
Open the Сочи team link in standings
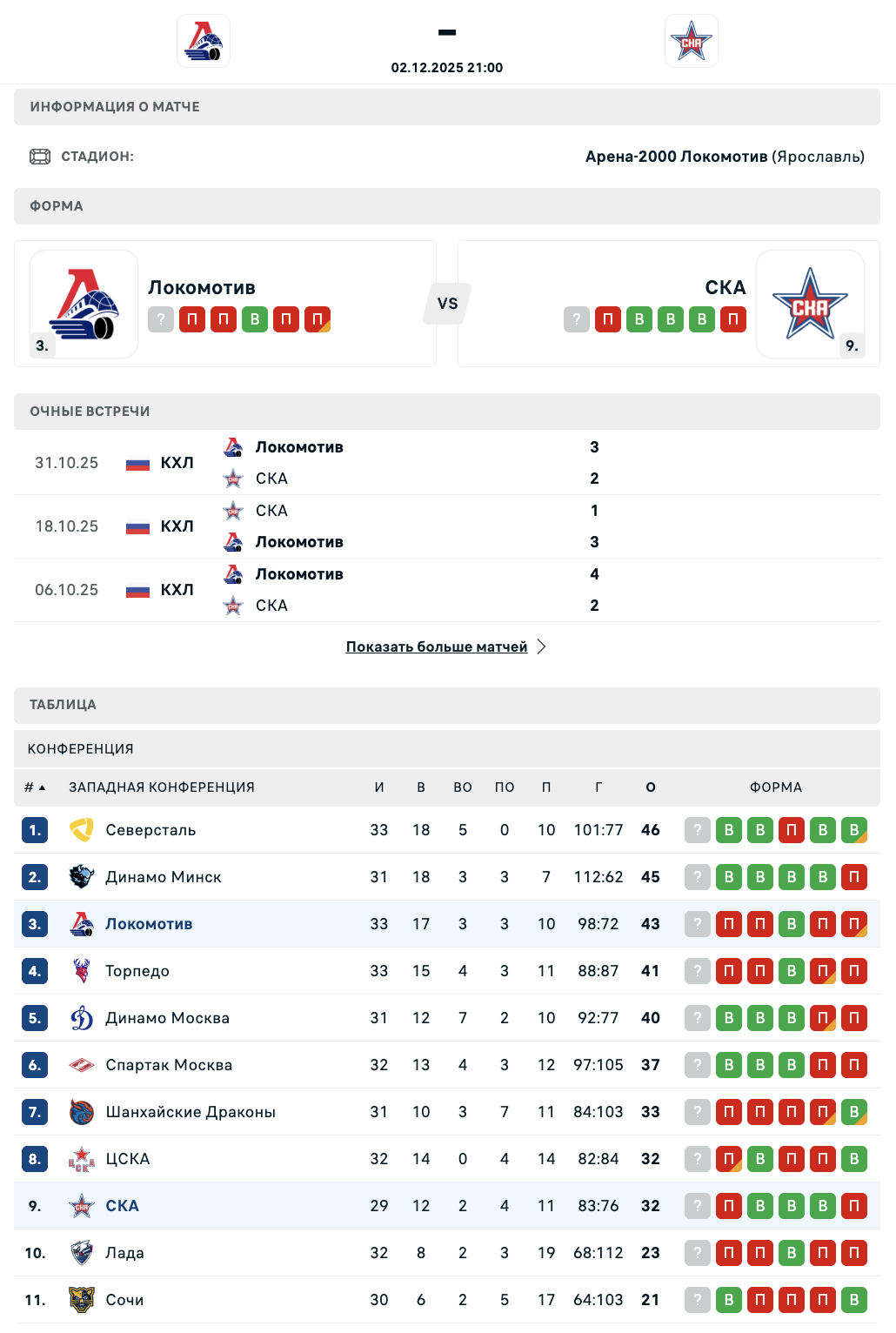[124, 1300]
